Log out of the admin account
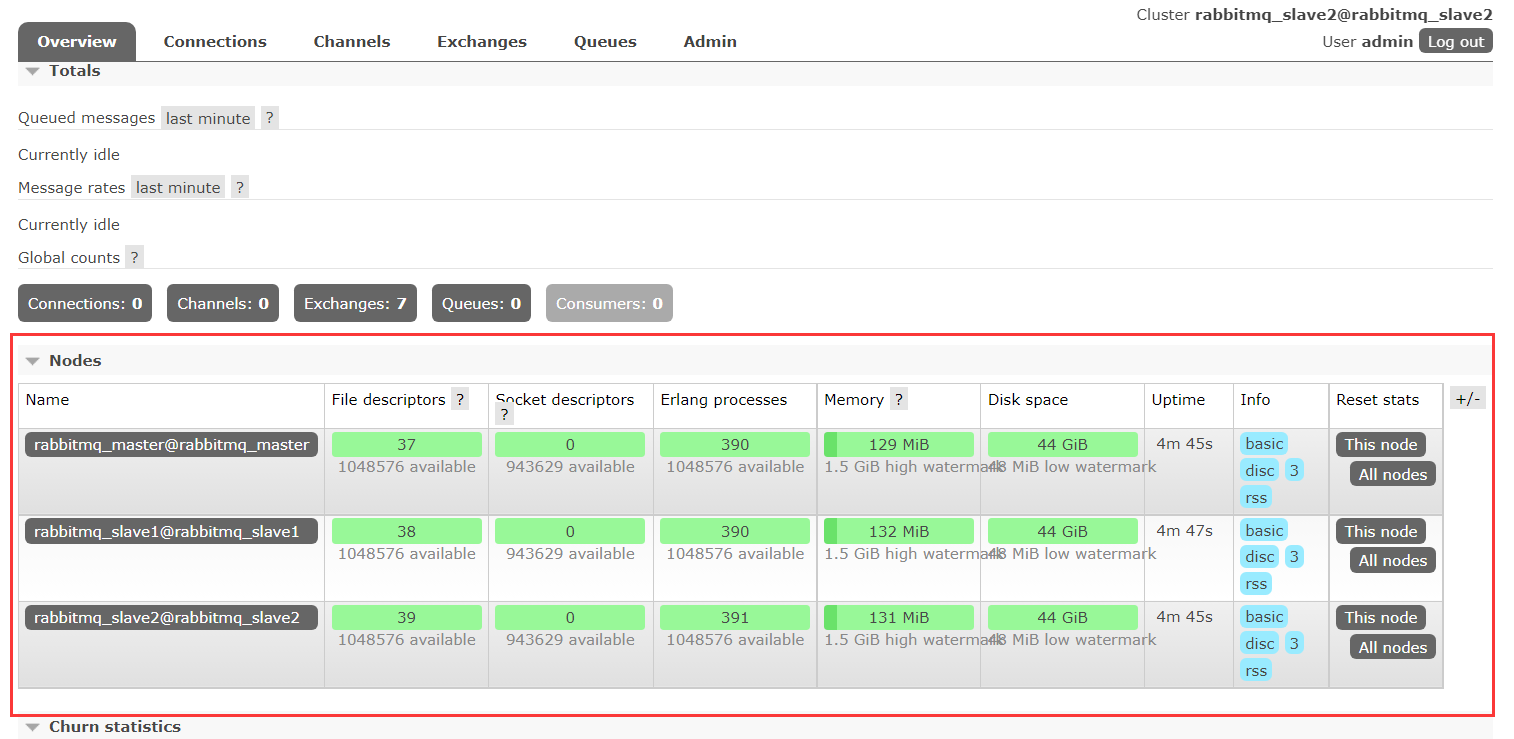The image size is (1514, 739). point(1456,41)
